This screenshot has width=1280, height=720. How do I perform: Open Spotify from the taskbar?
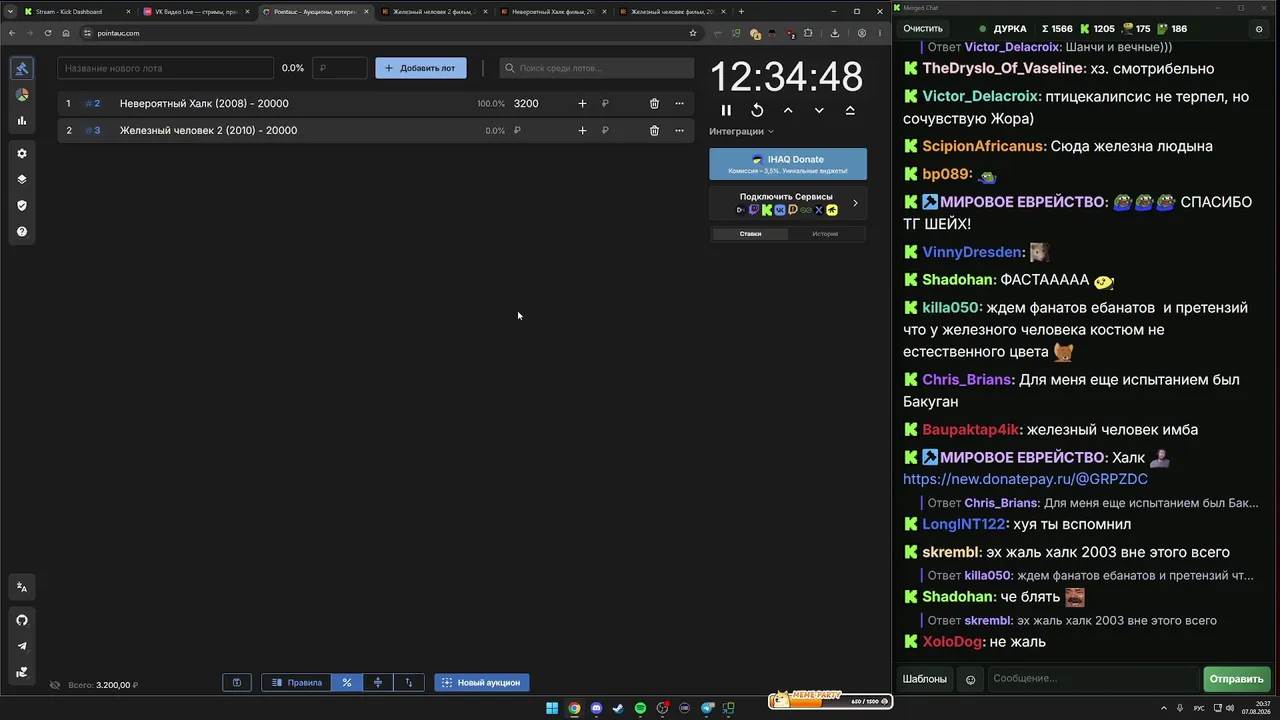(640, 708)
